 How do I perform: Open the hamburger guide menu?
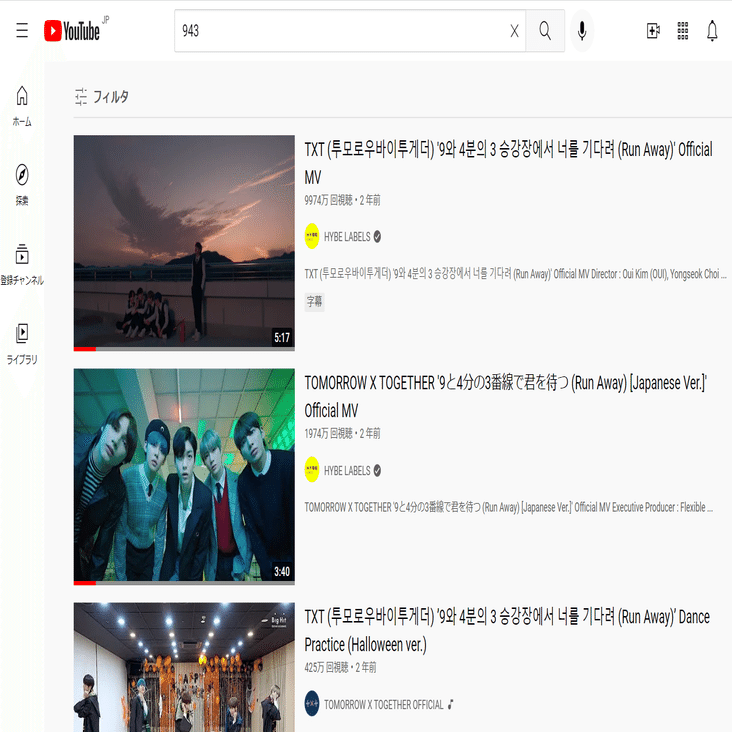22,30
